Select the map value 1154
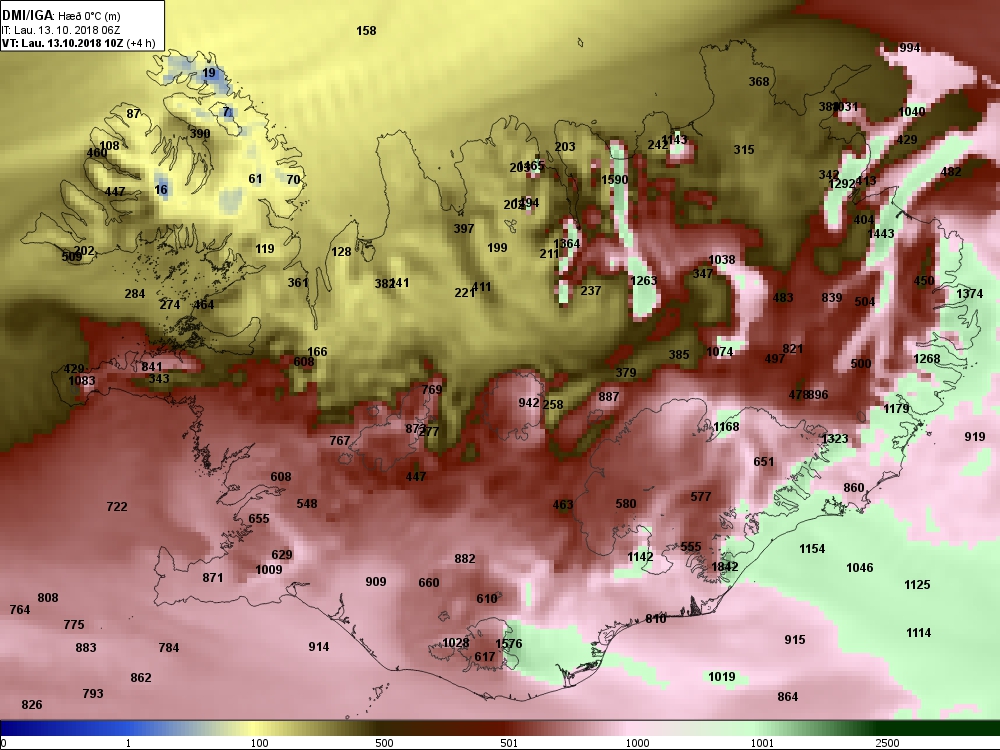 click(x=812, y=549)
